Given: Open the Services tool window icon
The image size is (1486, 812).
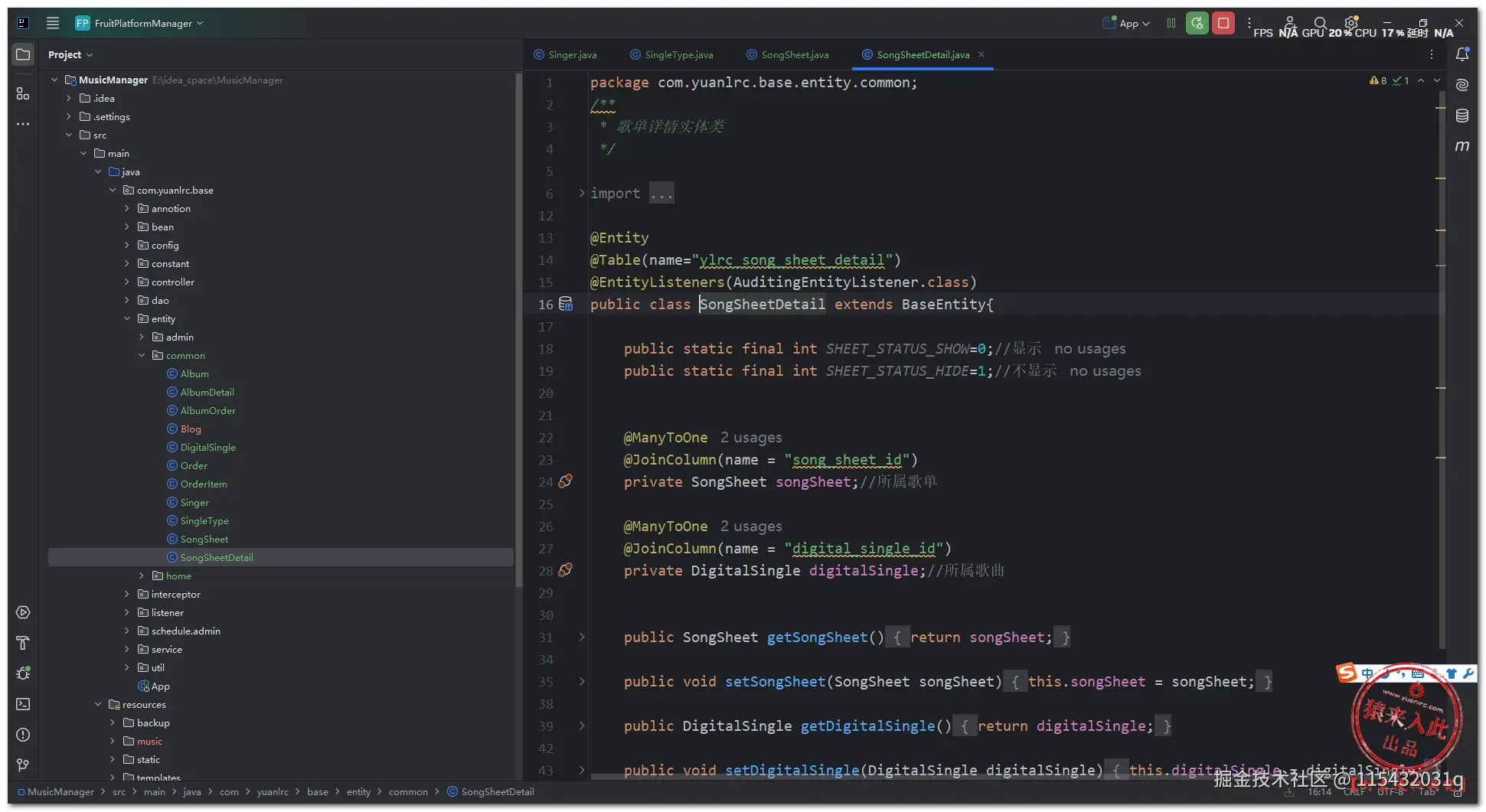Looking at the screenshot, I should click(23, 612).
